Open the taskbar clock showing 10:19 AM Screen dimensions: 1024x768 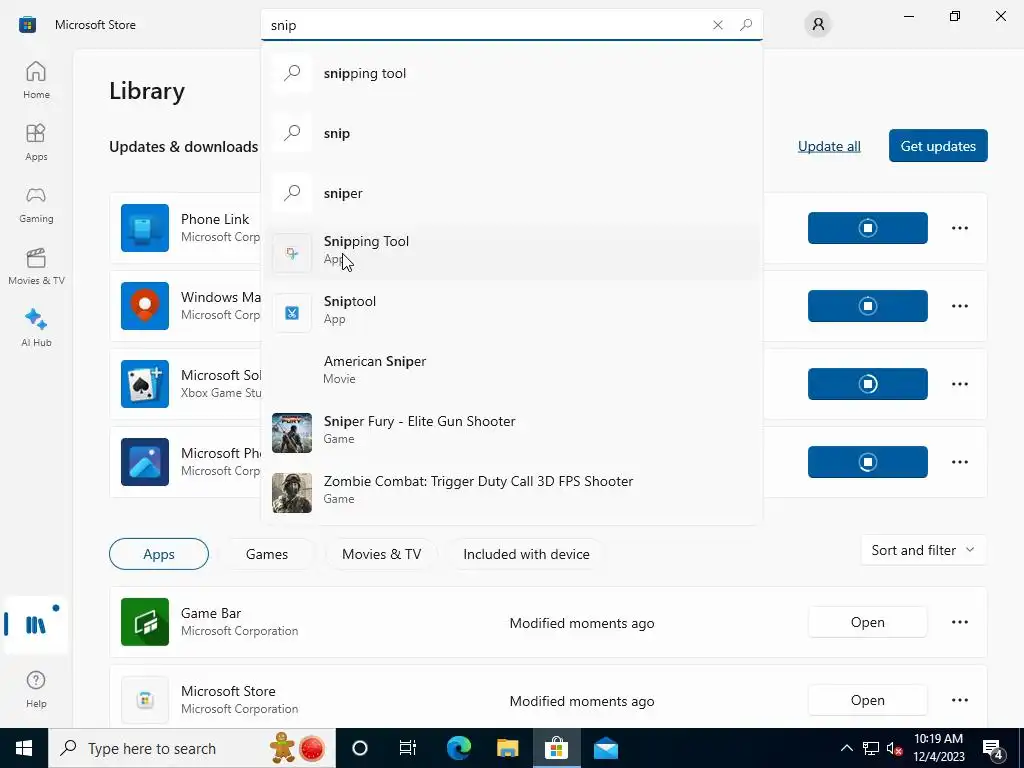pos(938,748)
